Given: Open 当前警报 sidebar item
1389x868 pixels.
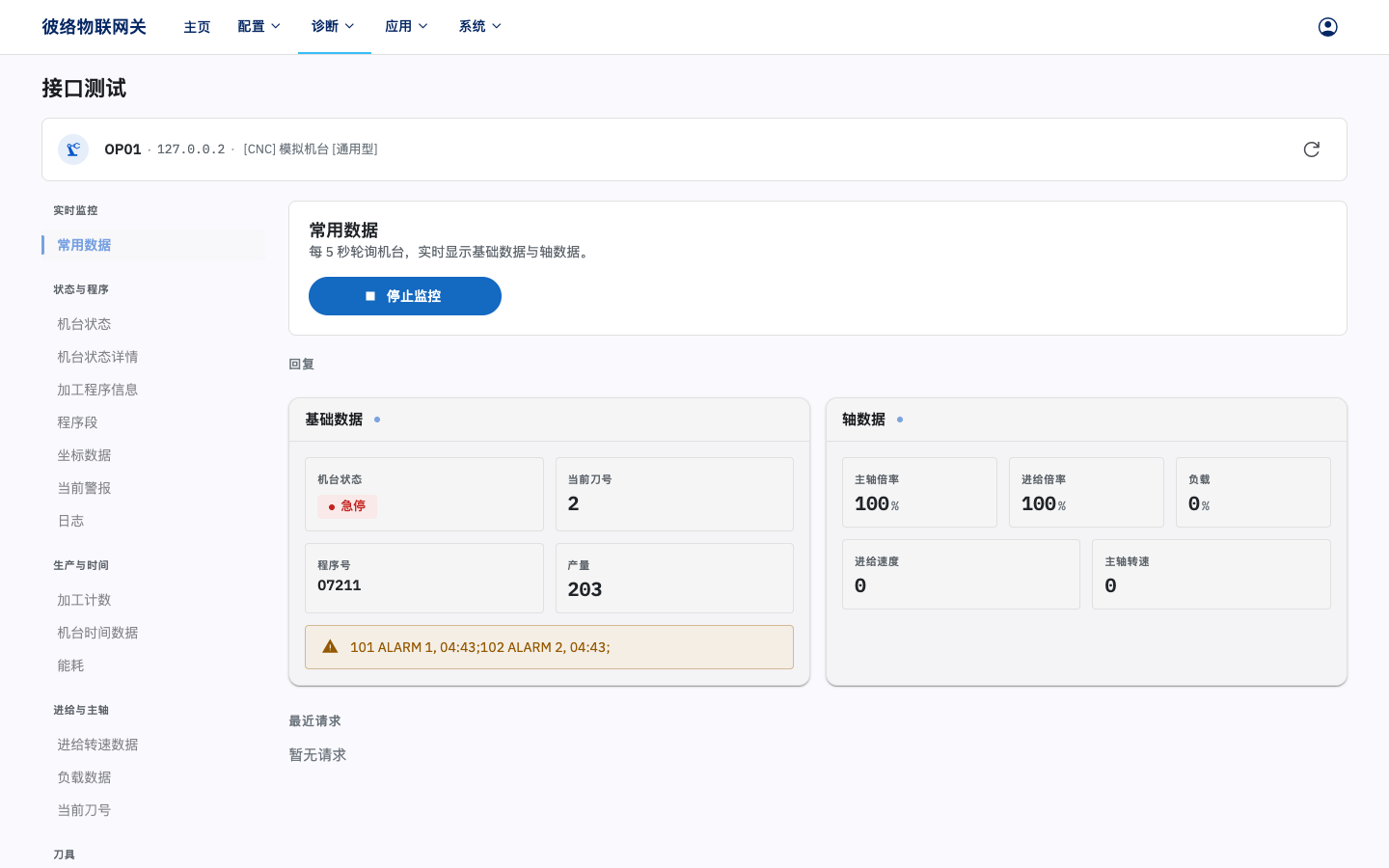Looking at the screenshot, I should pos(153,488).
